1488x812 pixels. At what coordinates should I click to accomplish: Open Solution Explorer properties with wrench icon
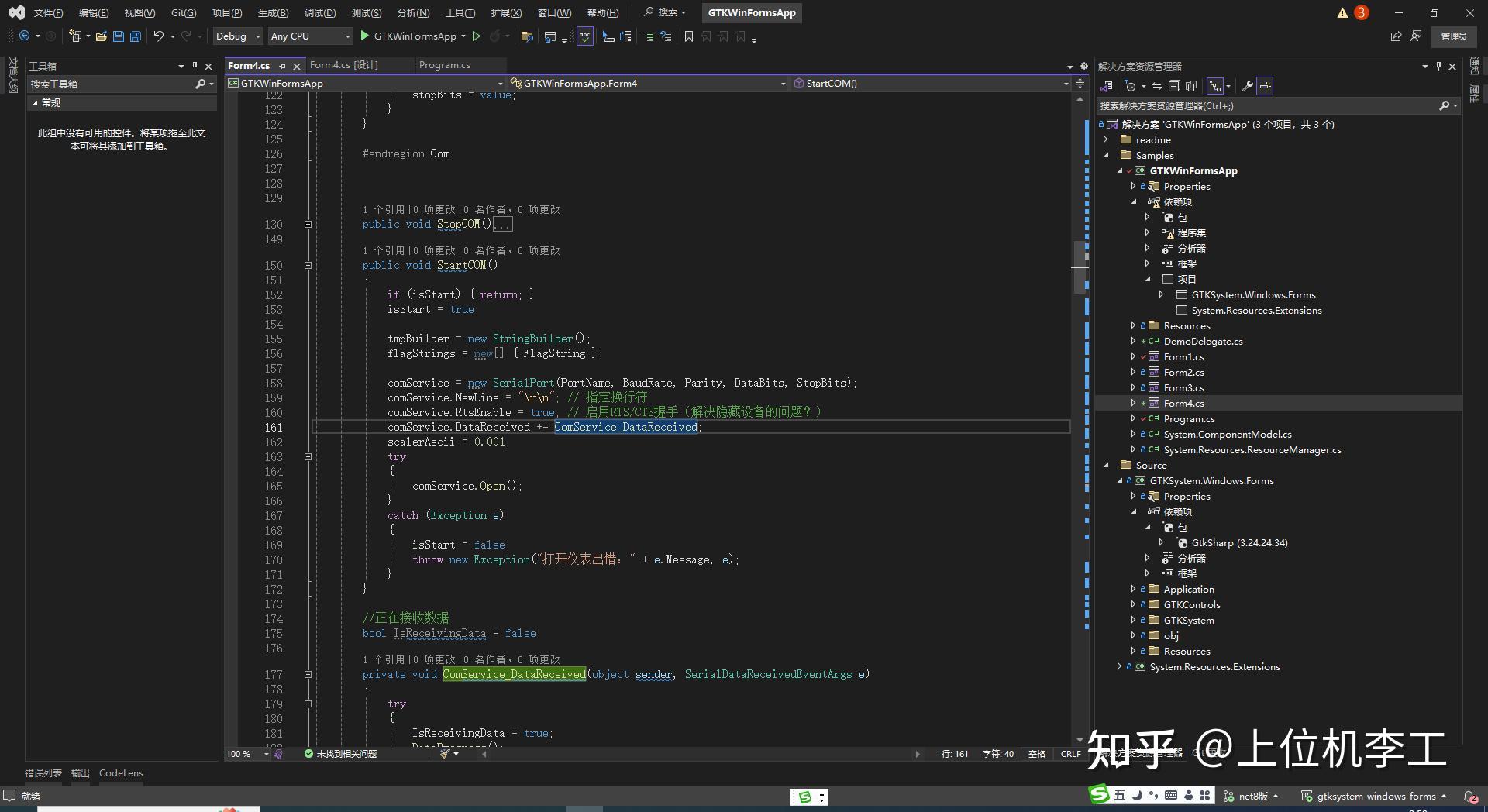click(x=1247, y=86)
